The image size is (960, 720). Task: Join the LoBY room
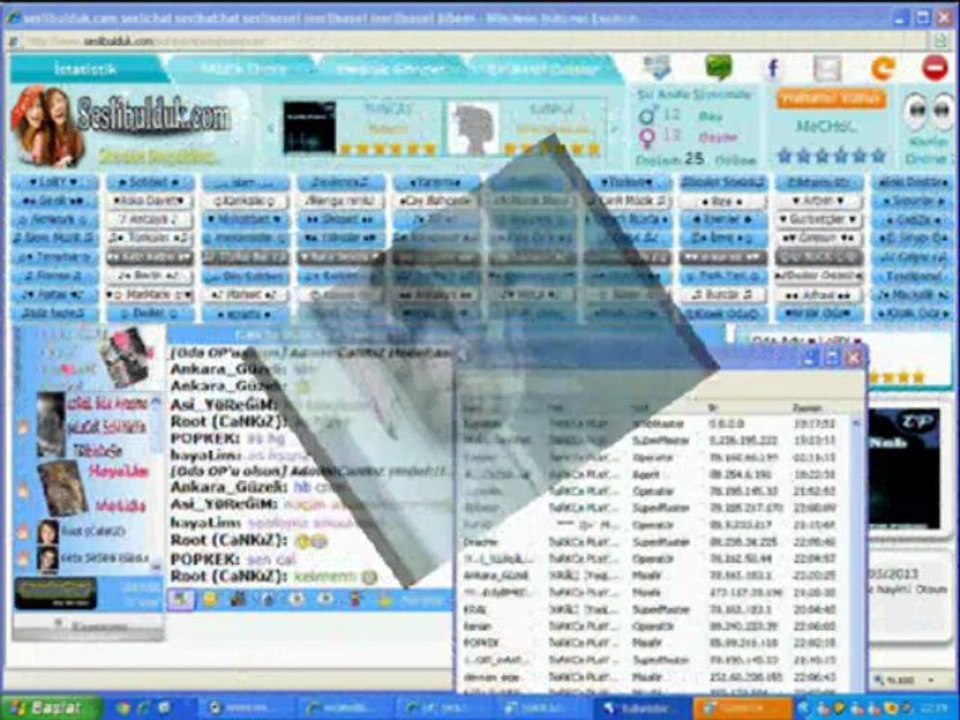click(54, 182)
